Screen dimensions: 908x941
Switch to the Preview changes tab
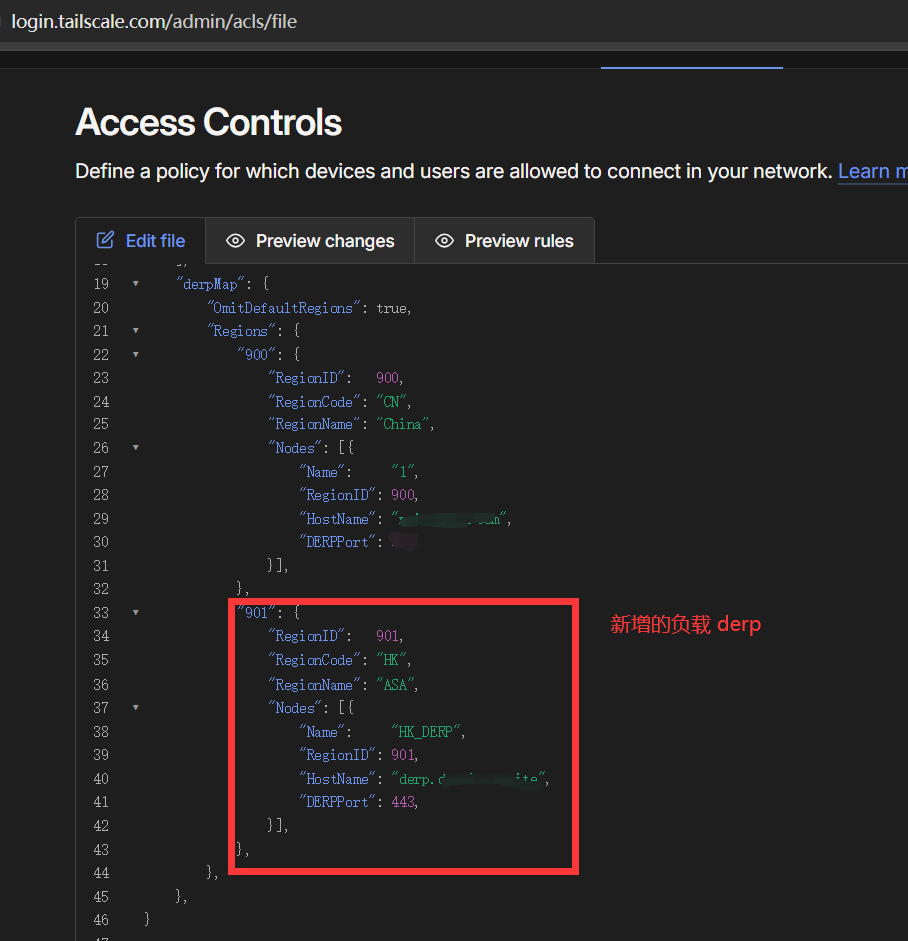(324, 241)
